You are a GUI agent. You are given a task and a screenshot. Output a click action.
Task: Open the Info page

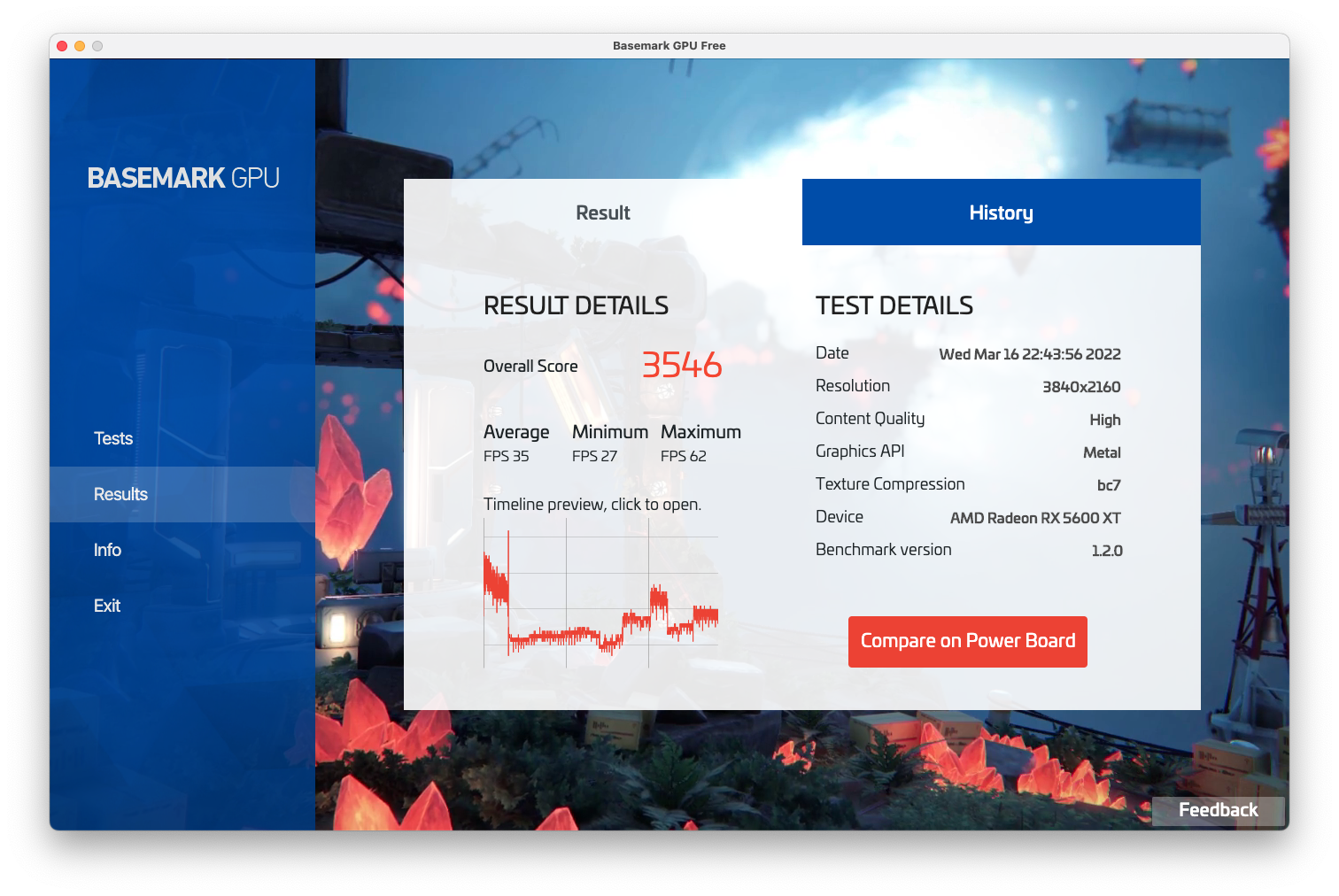(x=107, y=550)
